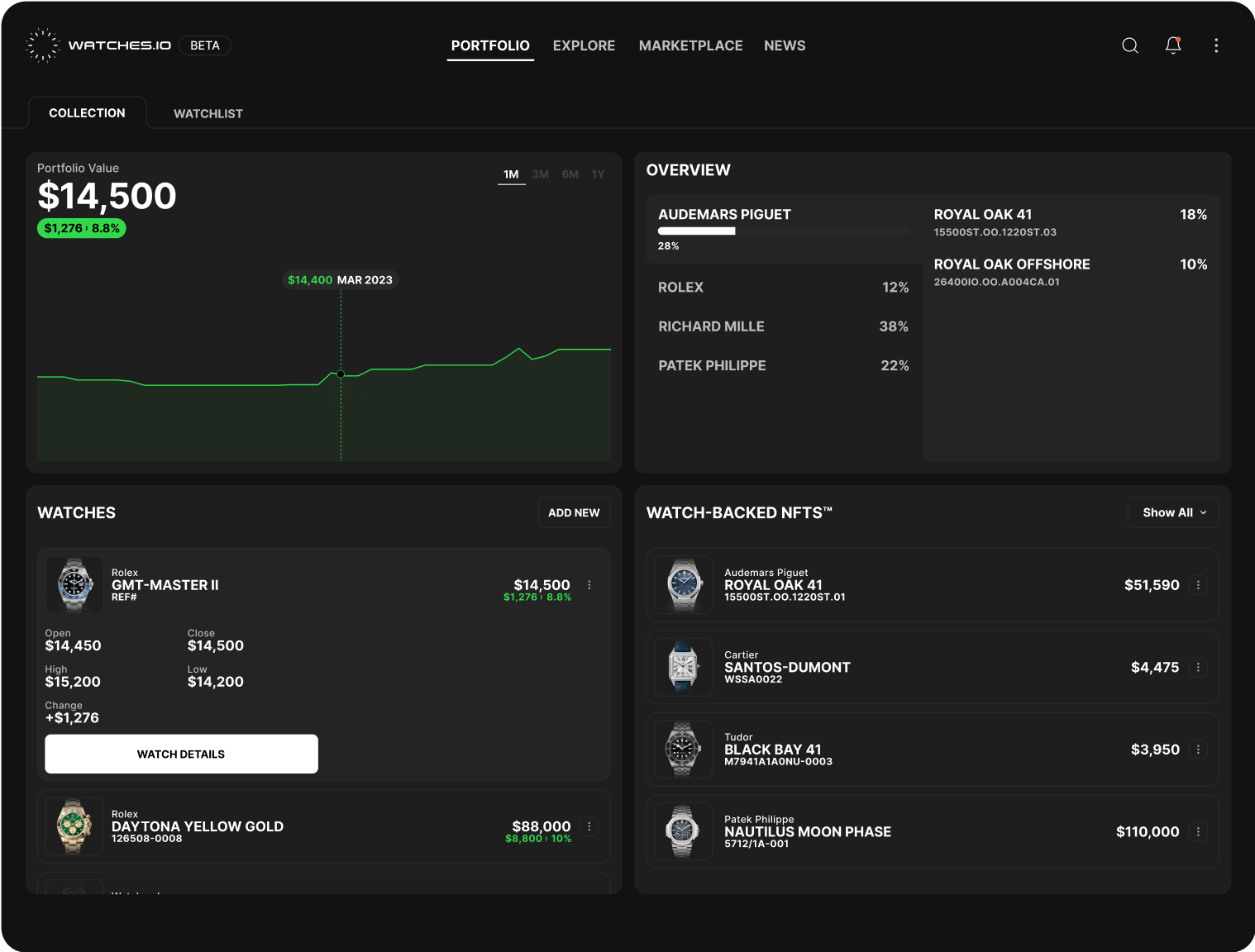Click the High value $15,200
This screenshot has height=952, width=1255.
pos(73,682)
